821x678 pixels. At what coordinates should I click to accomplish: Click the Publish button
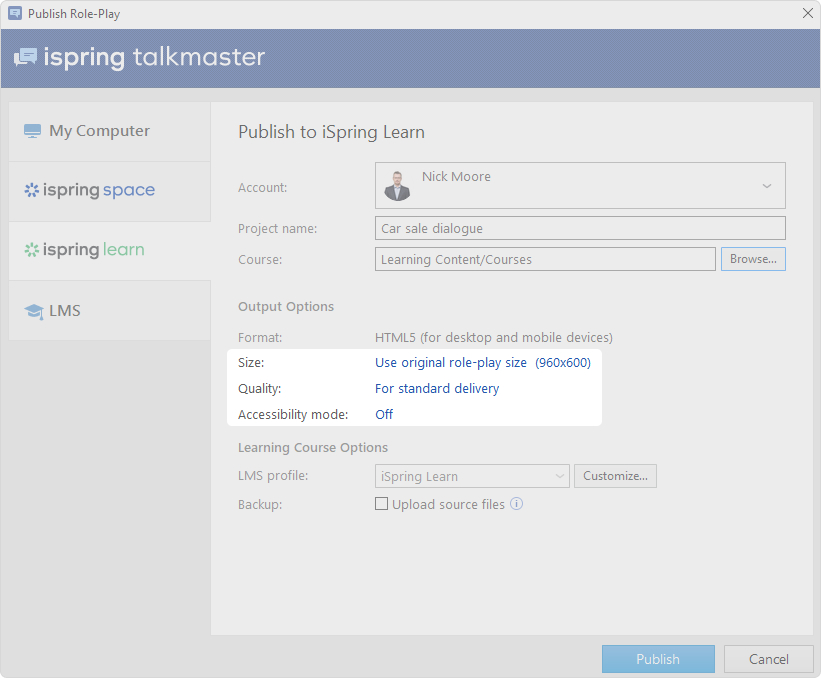click(657, 659)
